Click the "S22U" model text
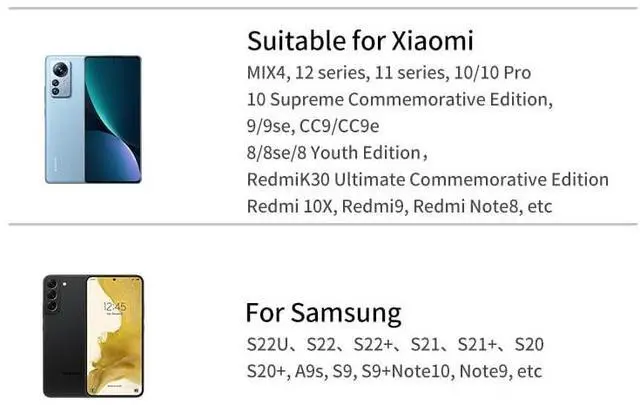640x405 pixels. (269, 345)
